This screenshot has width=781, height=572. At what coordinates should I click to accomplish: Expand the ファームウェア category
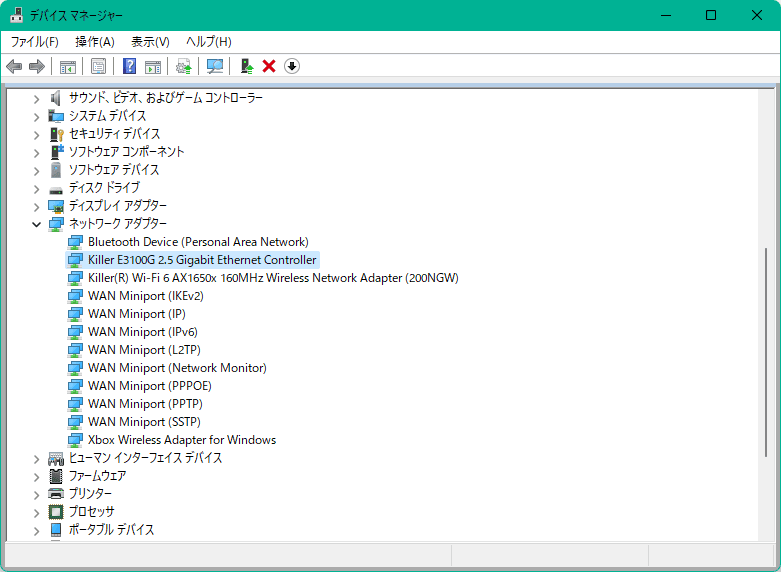pyautogui.click(x=37, y=476)
